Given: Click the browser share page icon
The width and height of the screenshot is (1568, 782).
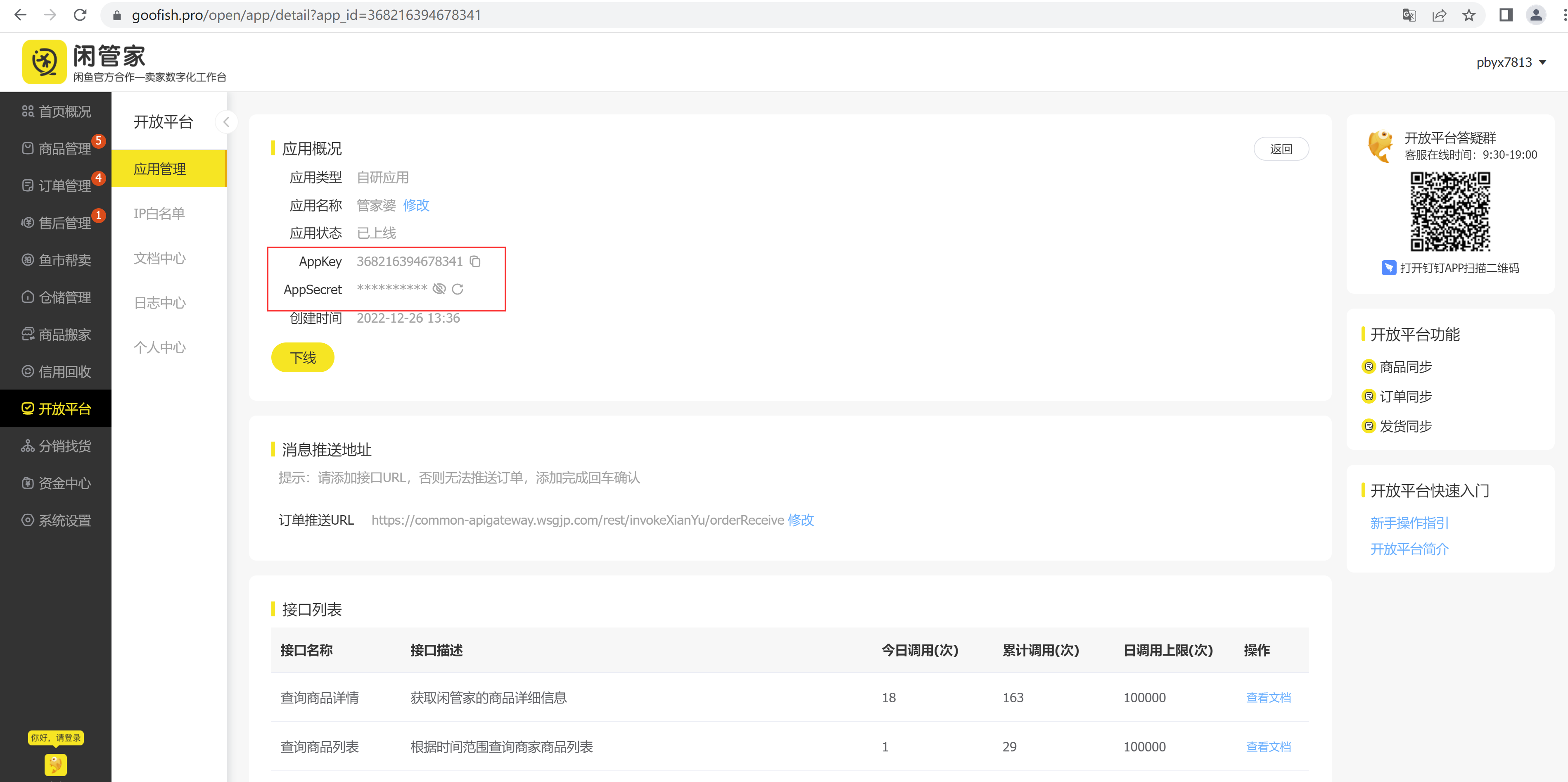Looking at the screenshot, I should (x=1439, y=15).
